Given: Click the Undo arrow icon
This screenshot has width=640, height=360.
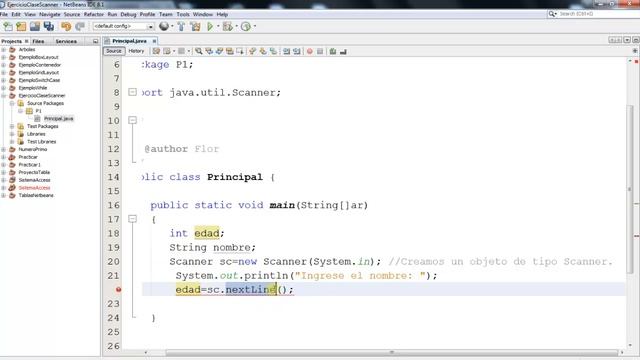Looking at the screenshot, I should tap(66, 27).
